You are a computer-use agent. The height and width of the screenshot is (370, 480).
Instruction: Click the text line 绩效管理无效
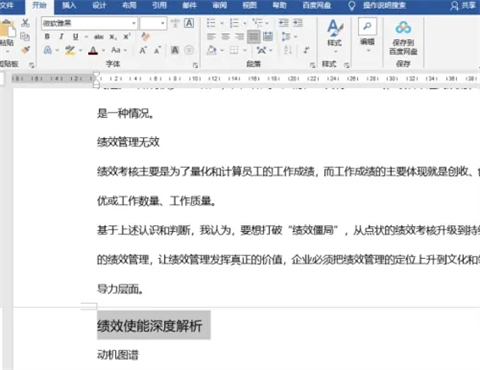point(128,142)
